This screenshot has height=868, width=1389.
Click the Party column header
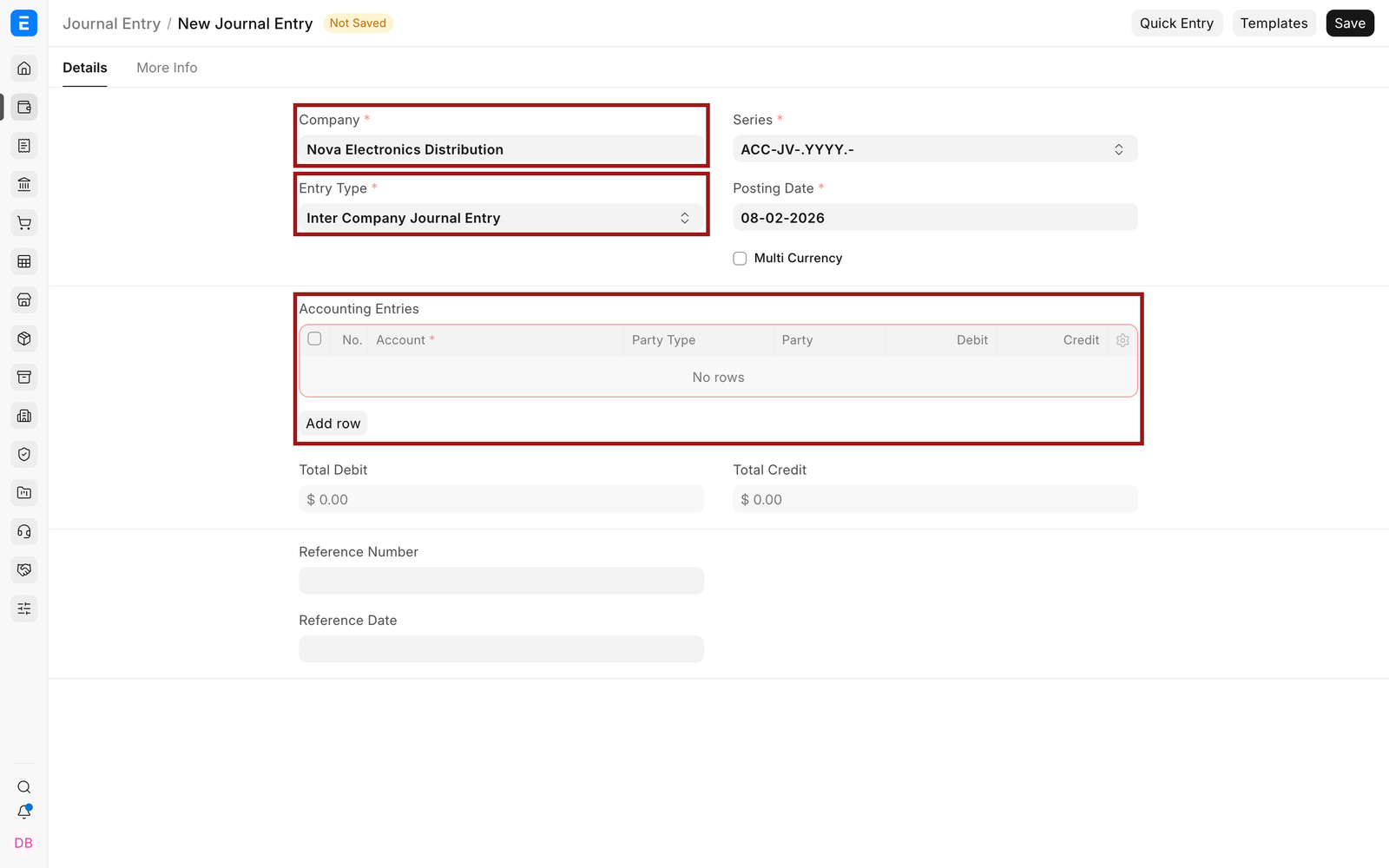pyautogui.click(x=829, y=340)
